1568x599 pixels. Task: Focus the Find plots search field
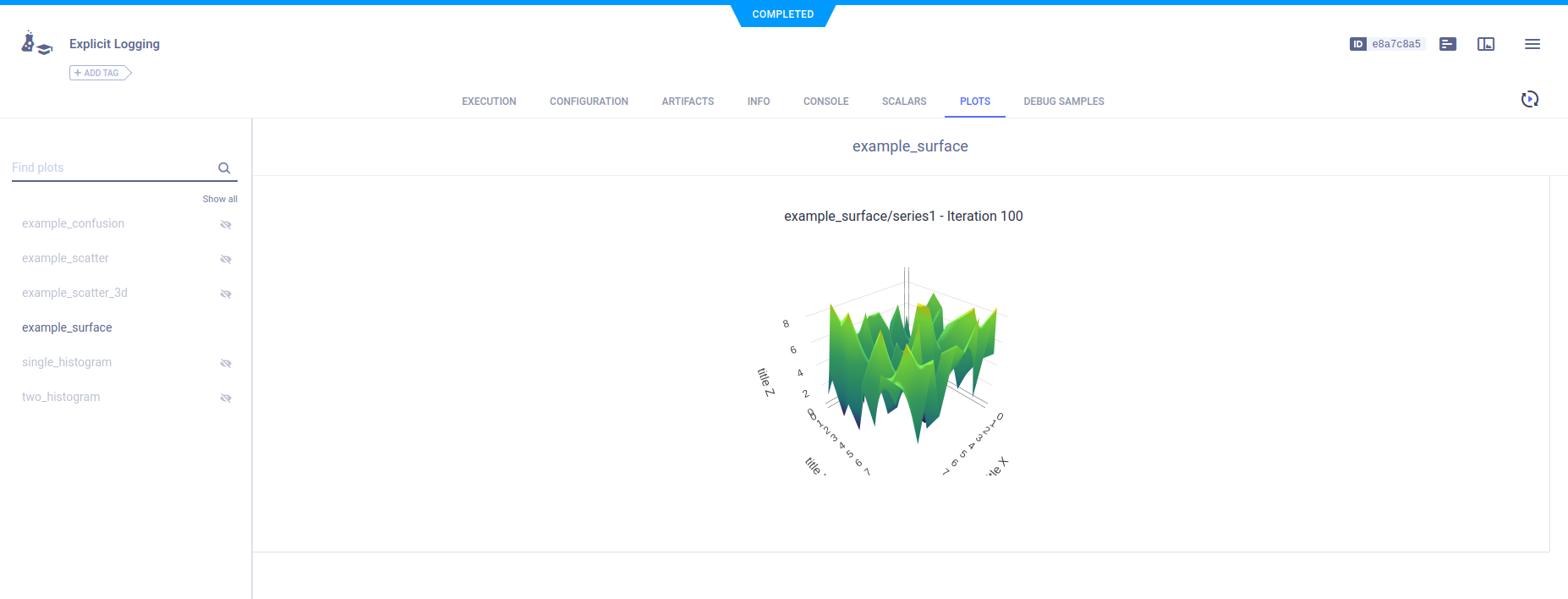110,168
